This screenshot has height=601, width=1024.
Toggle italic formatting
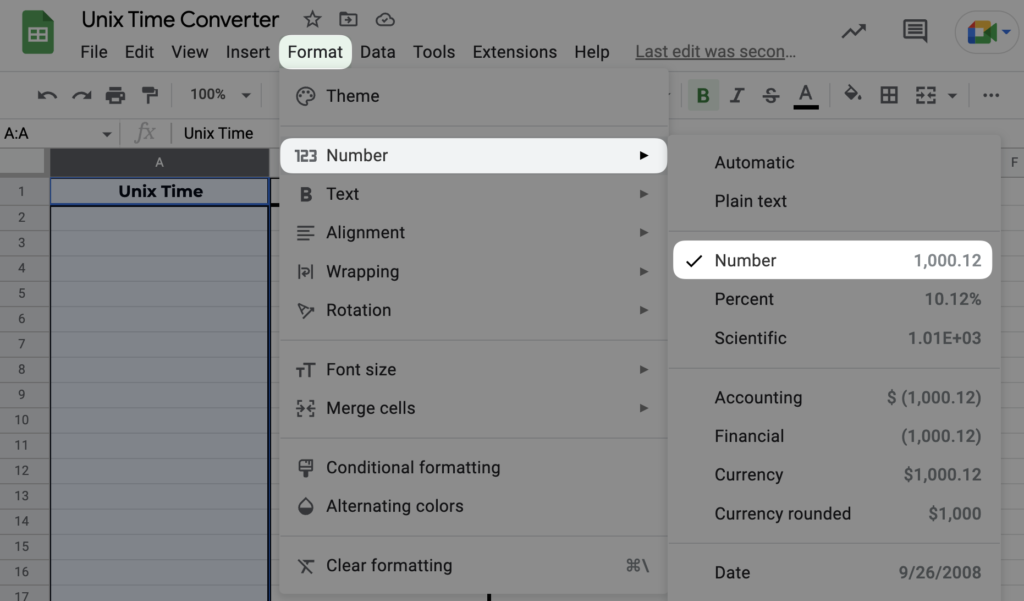[737, 95]
